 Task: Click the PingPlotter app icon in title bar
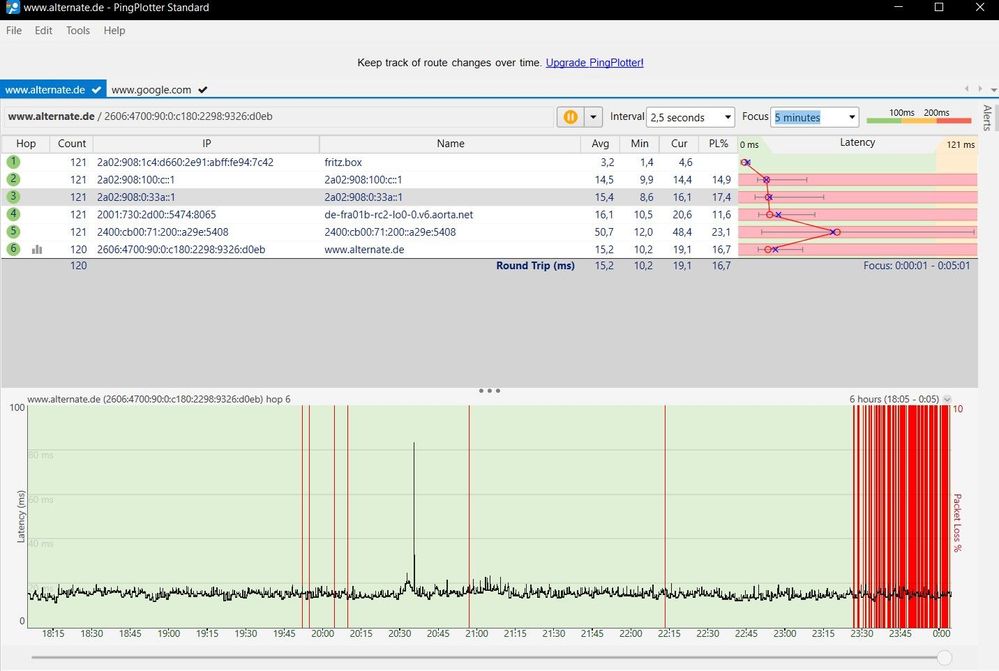pos(12,8)
